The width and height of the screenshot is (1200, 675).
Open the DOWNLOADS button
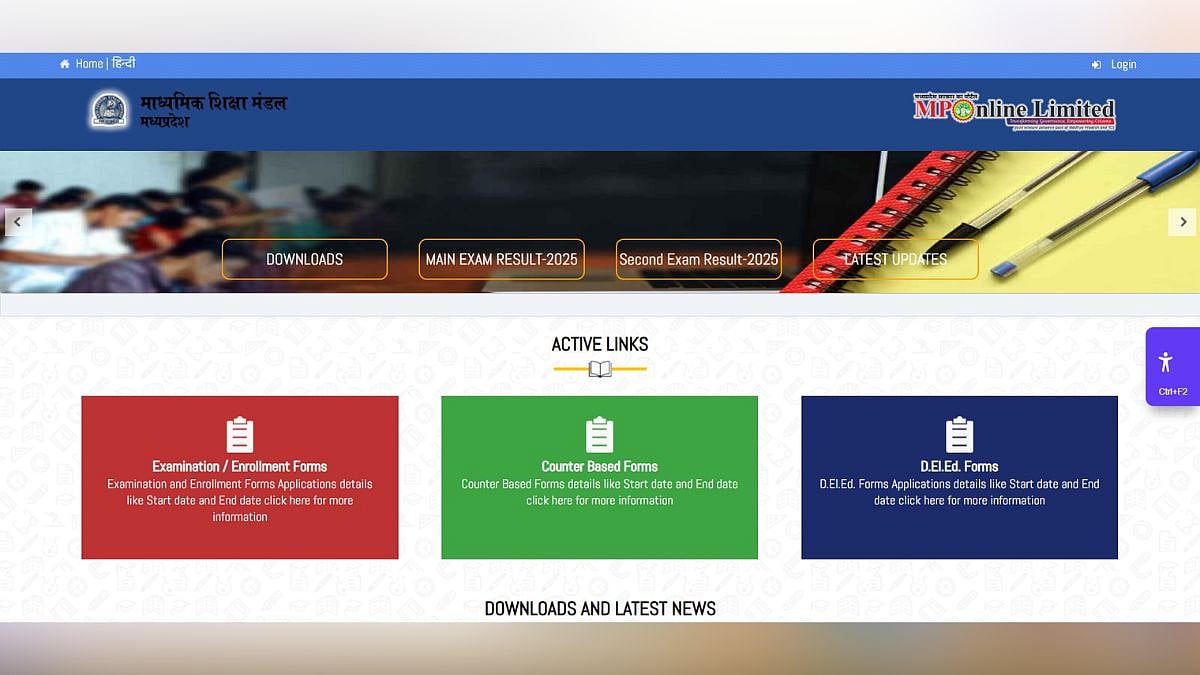(x=304, y=259)
